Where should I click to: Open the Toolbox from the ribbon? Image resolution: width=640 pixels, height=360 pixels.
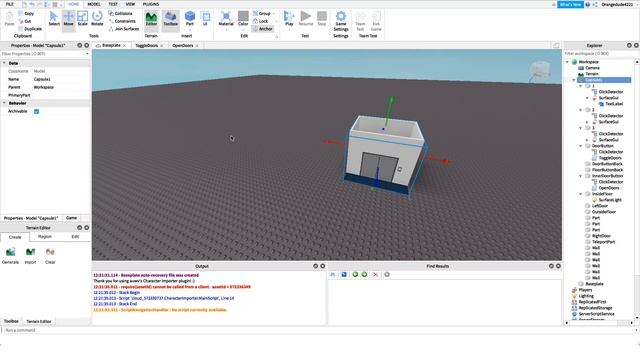[171, 19]
